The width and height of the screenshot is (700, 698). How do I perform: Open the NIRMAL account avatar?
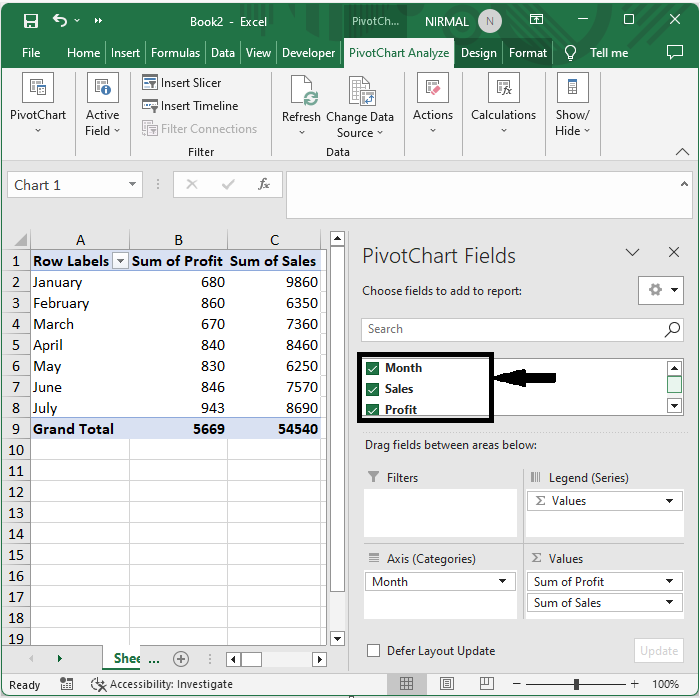tap(490, 21)
